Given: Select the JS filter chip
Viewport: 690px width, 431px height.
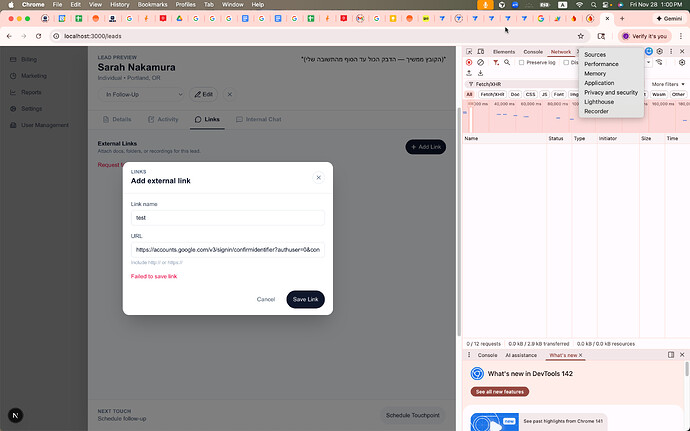Looking at the screenshot, I should (544, 94).
